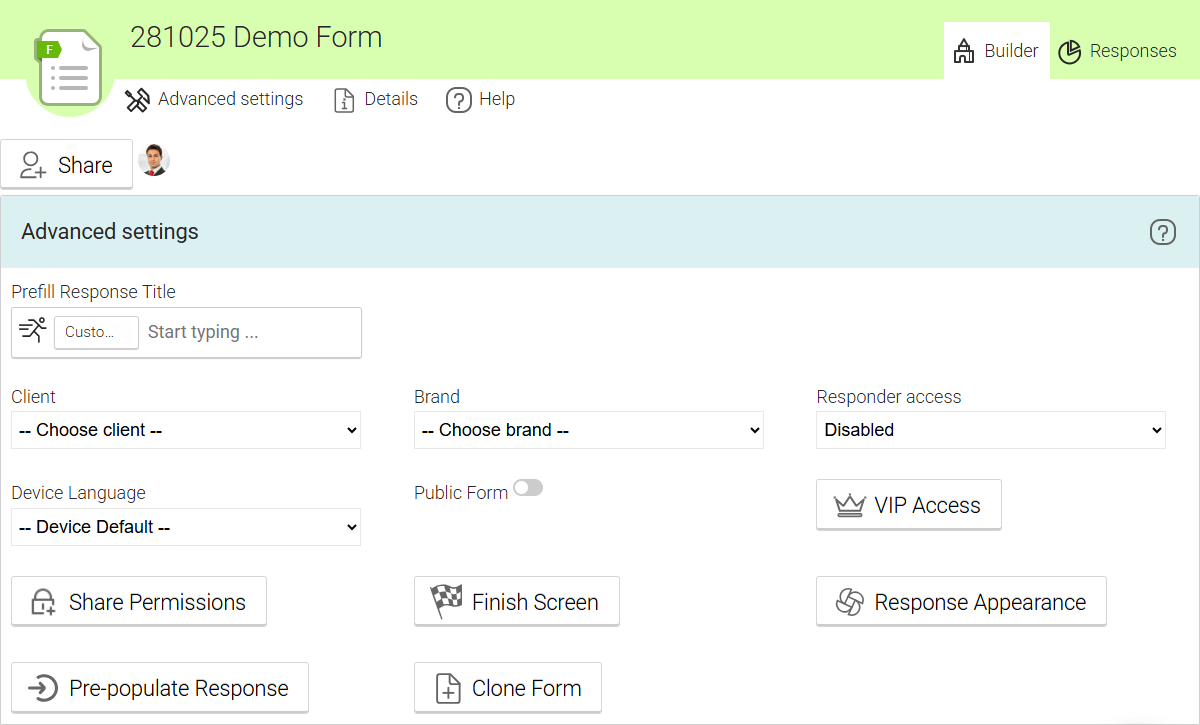Viewport: 1200px width, 725px height.
Task: Click Pre-populate Response button
Action: click(x=160, y=688)
